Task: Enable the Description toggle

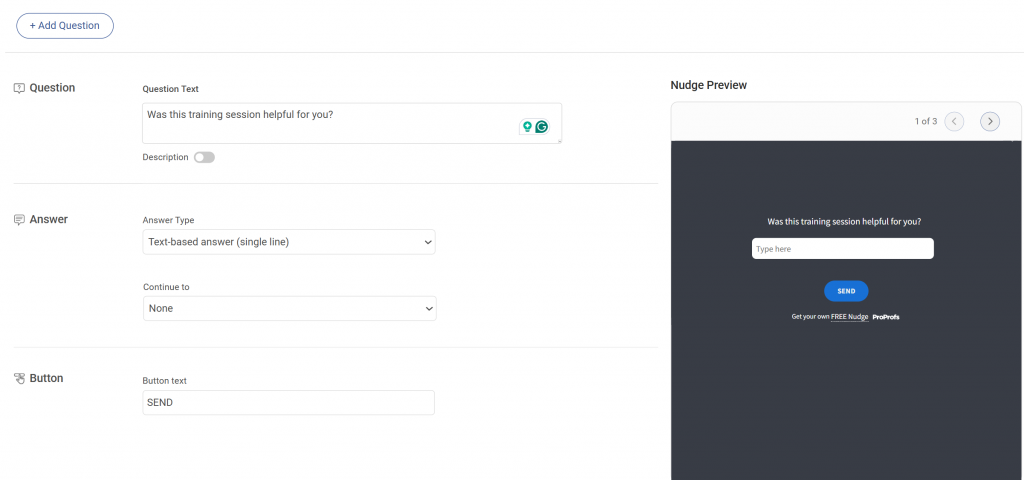Action: 204,157
